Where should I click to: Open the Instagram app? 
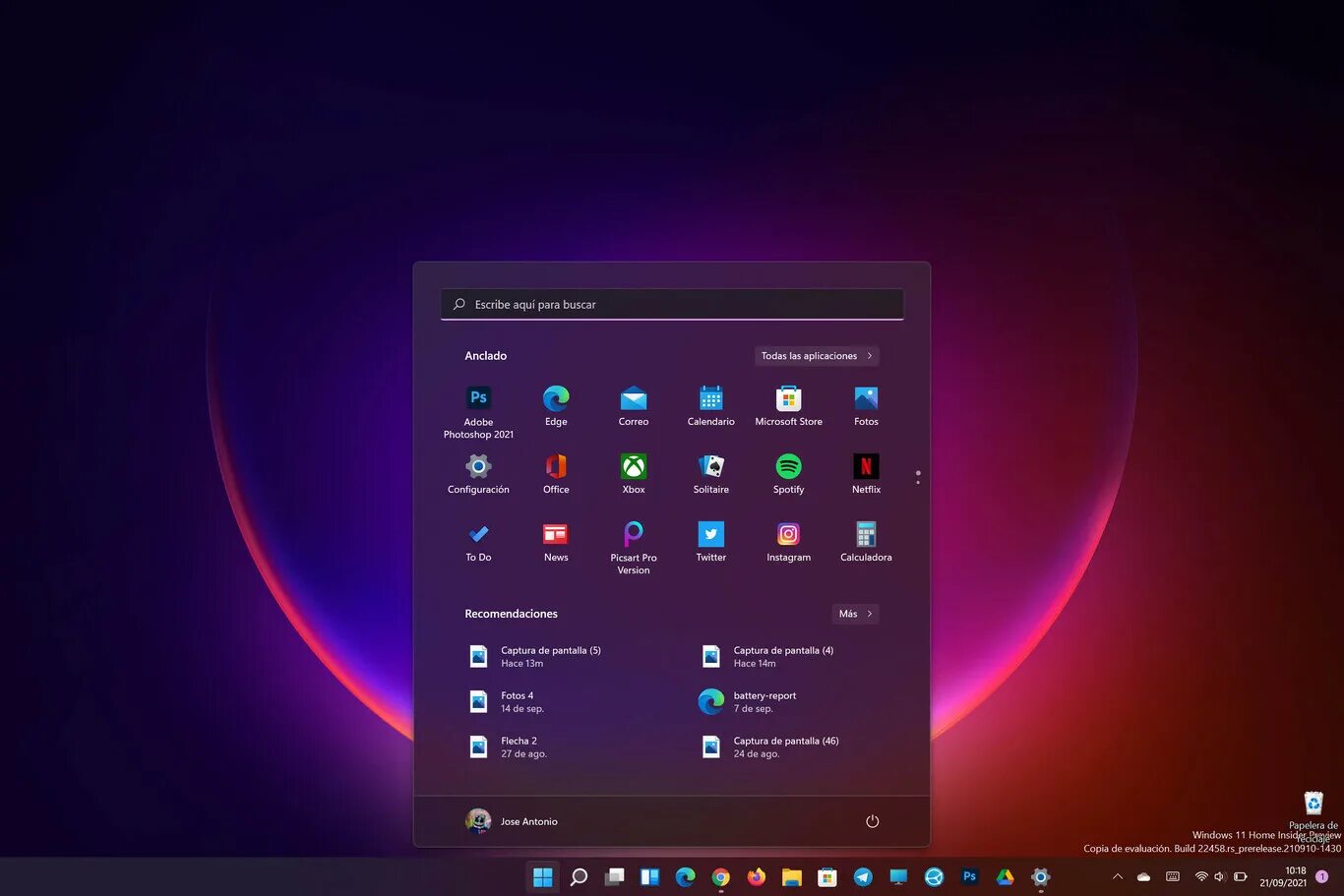[x=789, y=541]
